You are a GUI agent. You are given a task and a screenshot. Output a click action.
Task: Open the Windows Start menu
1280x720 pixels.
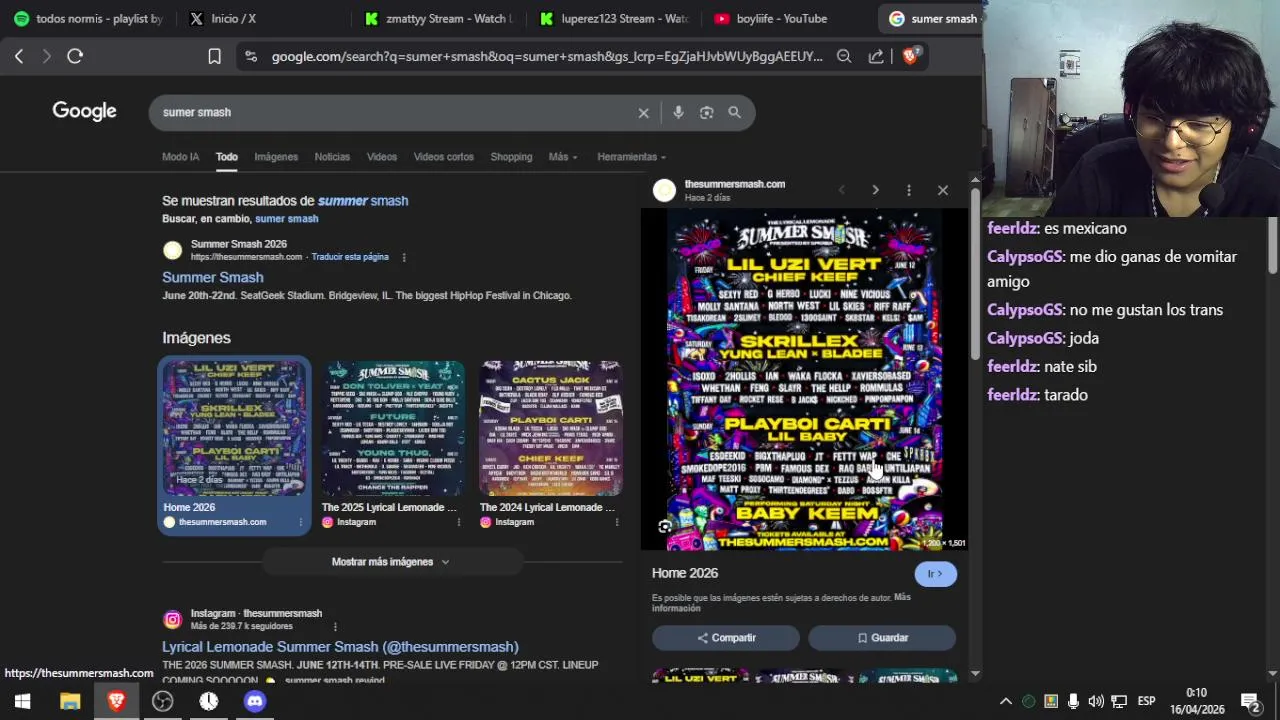coord(22,701)
